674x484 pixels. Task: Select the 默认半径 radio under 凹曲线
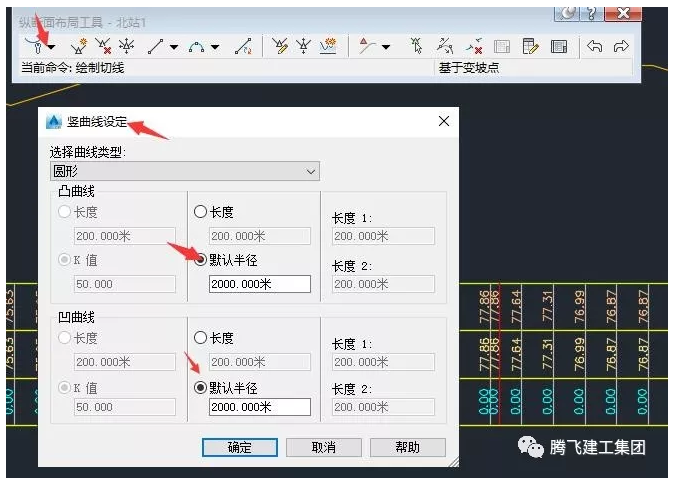click(x=200, y=388)
